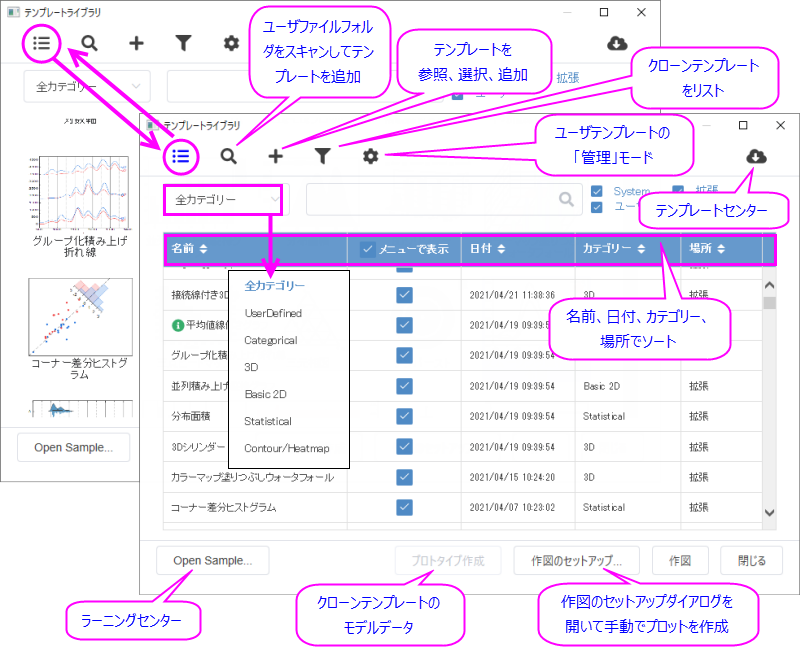Screen dimensions: 800x649
Task: Open Template Center cloud icon in front window
Action: click(756, 156)
